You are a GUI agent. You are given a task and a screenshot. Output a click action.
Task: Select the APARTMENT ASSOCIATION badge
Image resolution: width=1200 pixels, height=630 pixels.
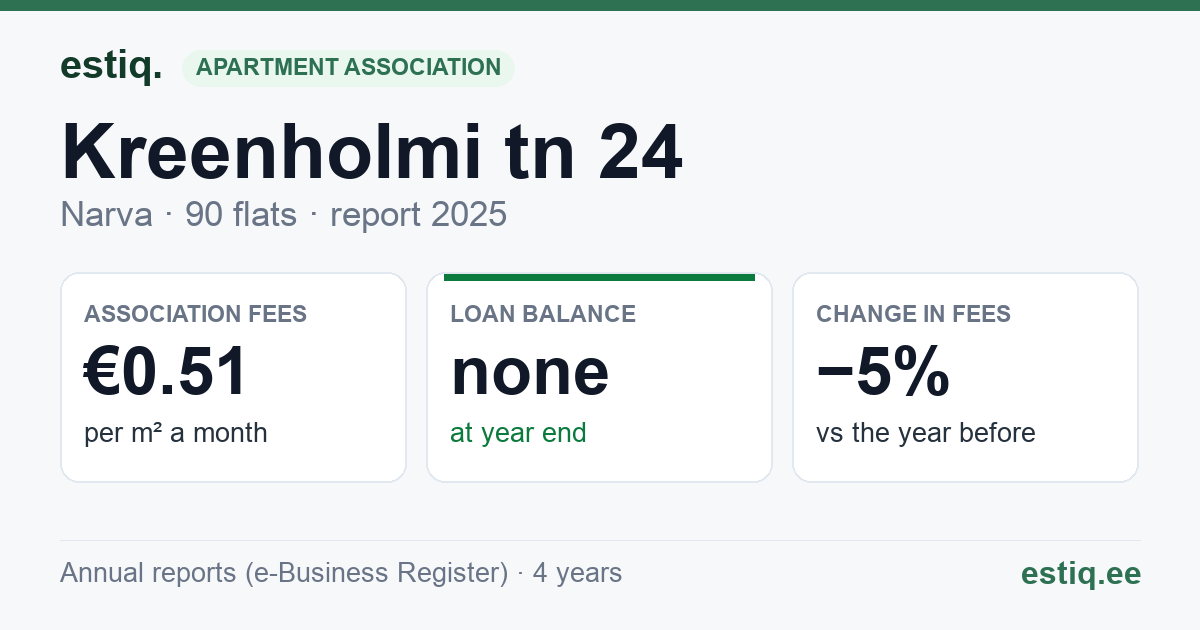[348, 68]
